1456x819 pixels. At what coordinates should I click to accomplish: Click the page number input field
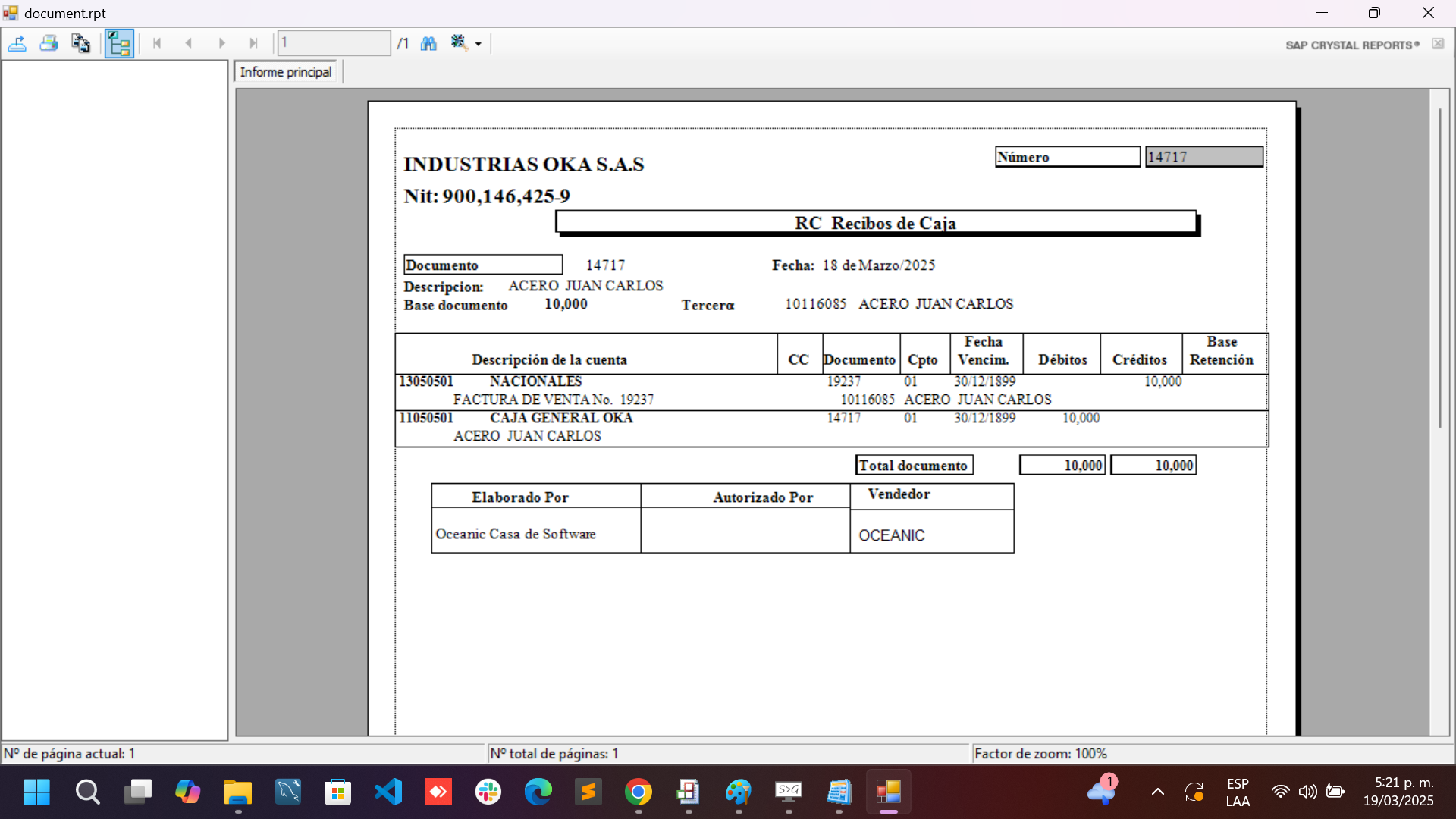tap(334, 43)
